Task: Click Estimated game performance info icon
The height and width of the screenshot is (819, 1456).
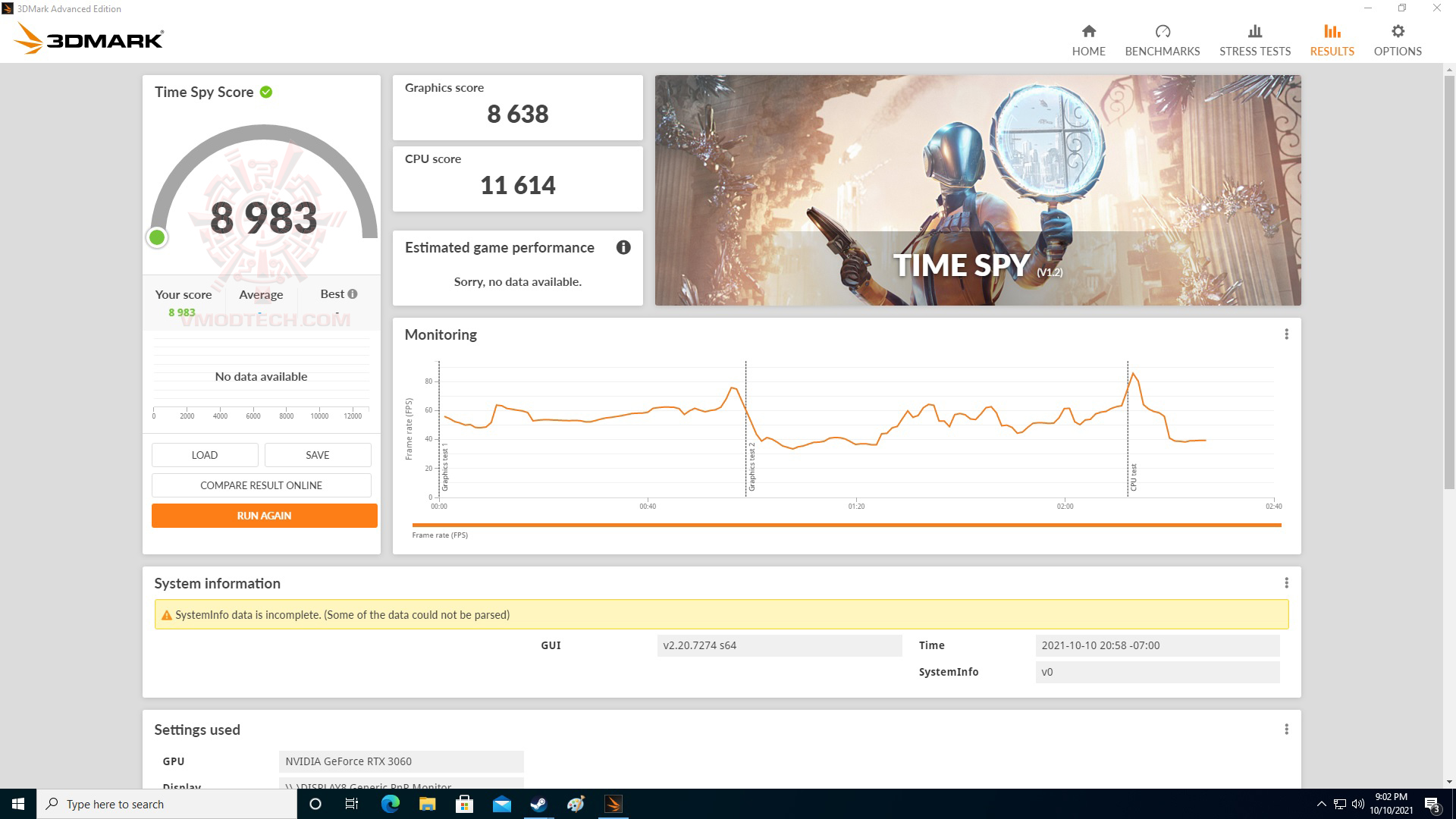Action: 623,247
